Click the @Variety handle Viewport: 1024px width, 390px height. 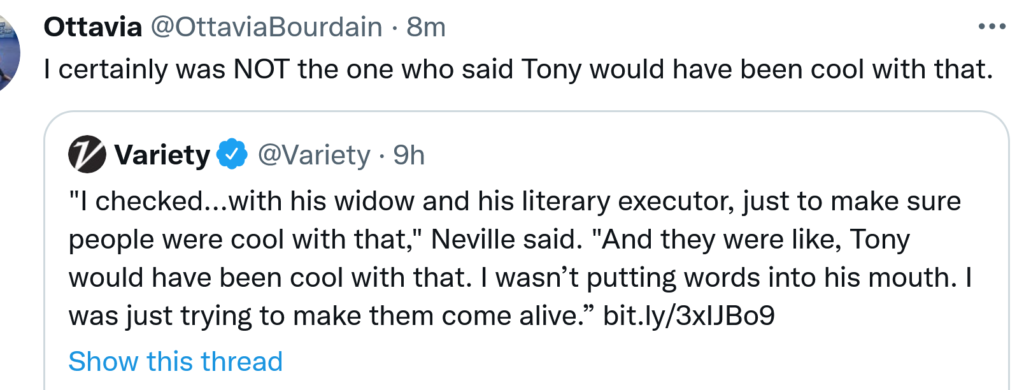click(313, 155)
